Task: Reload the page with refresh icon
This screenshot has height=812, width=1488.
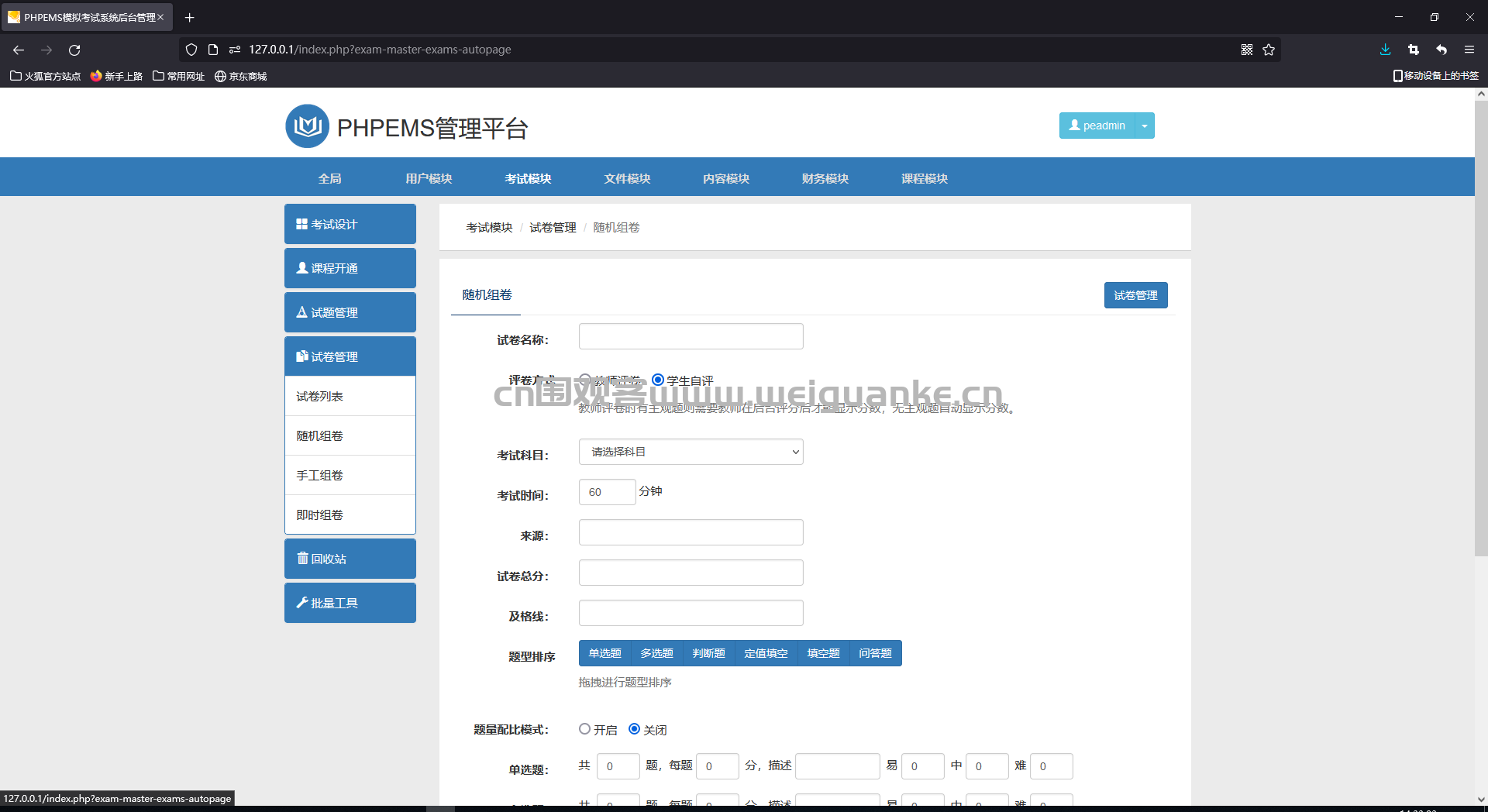Action: tap(74, 50)
